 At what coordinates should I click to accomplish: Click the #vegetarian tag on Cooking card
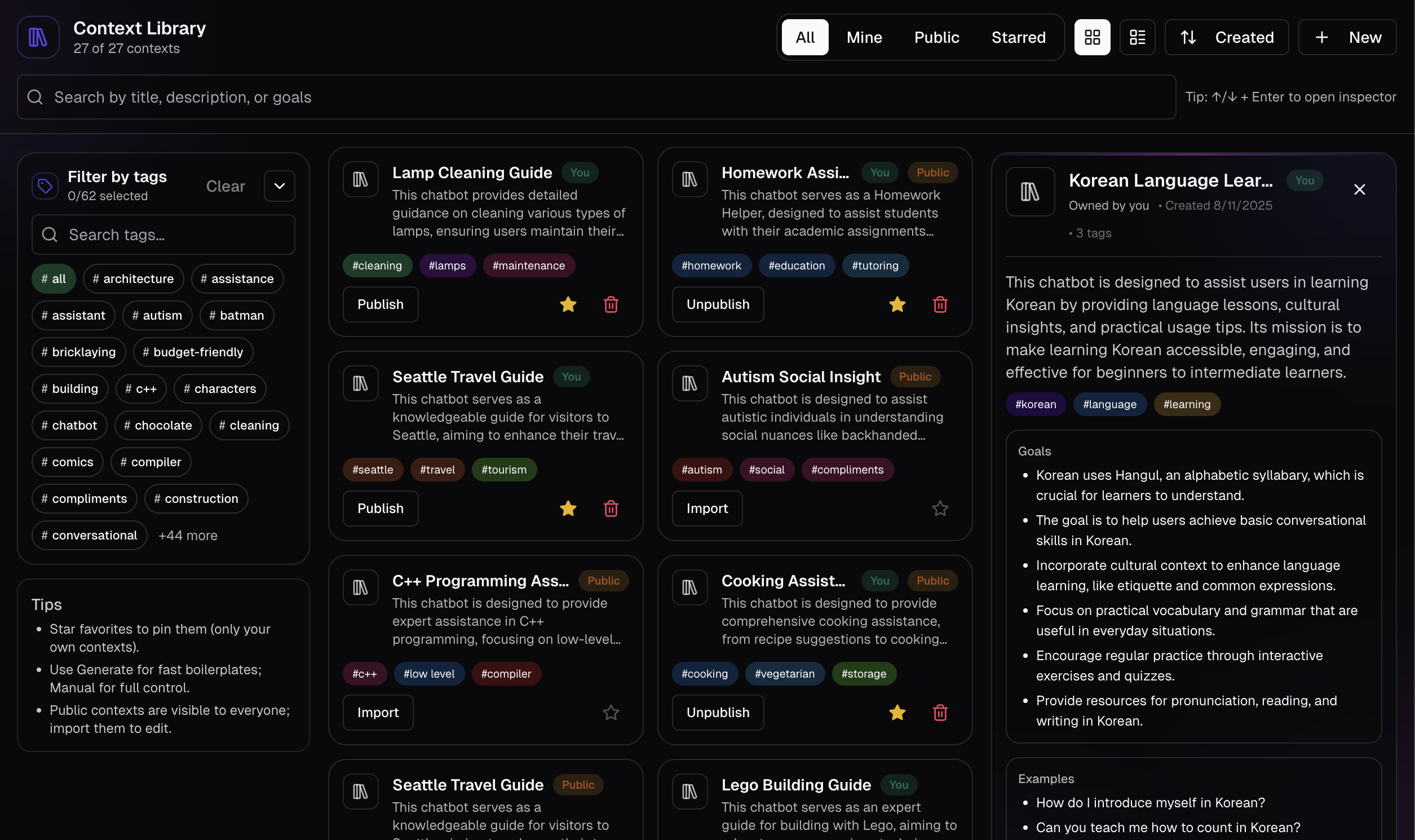785,674
